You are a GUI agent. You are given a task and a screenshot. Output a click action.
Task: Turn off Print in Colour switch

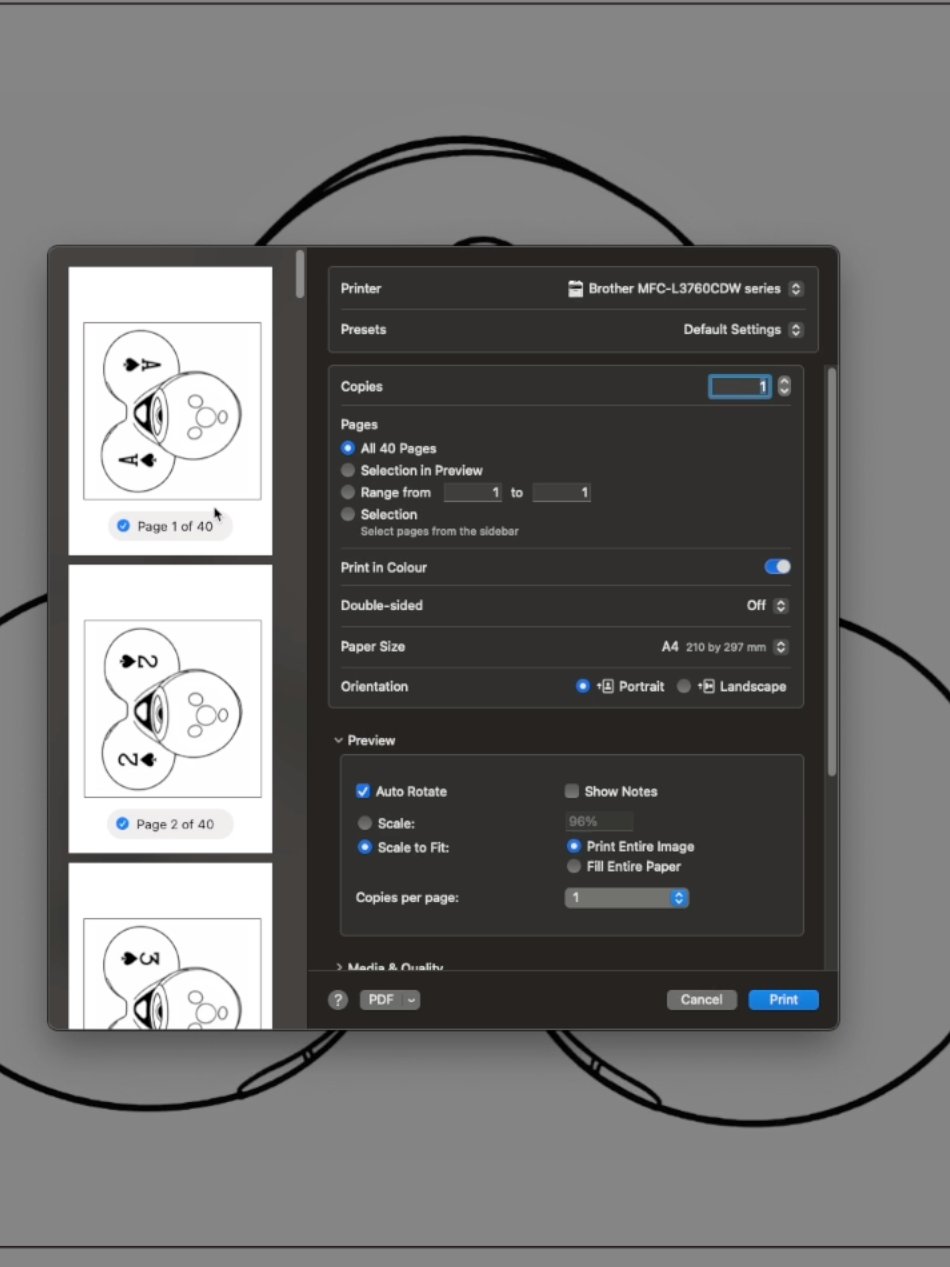coord(777,567)
